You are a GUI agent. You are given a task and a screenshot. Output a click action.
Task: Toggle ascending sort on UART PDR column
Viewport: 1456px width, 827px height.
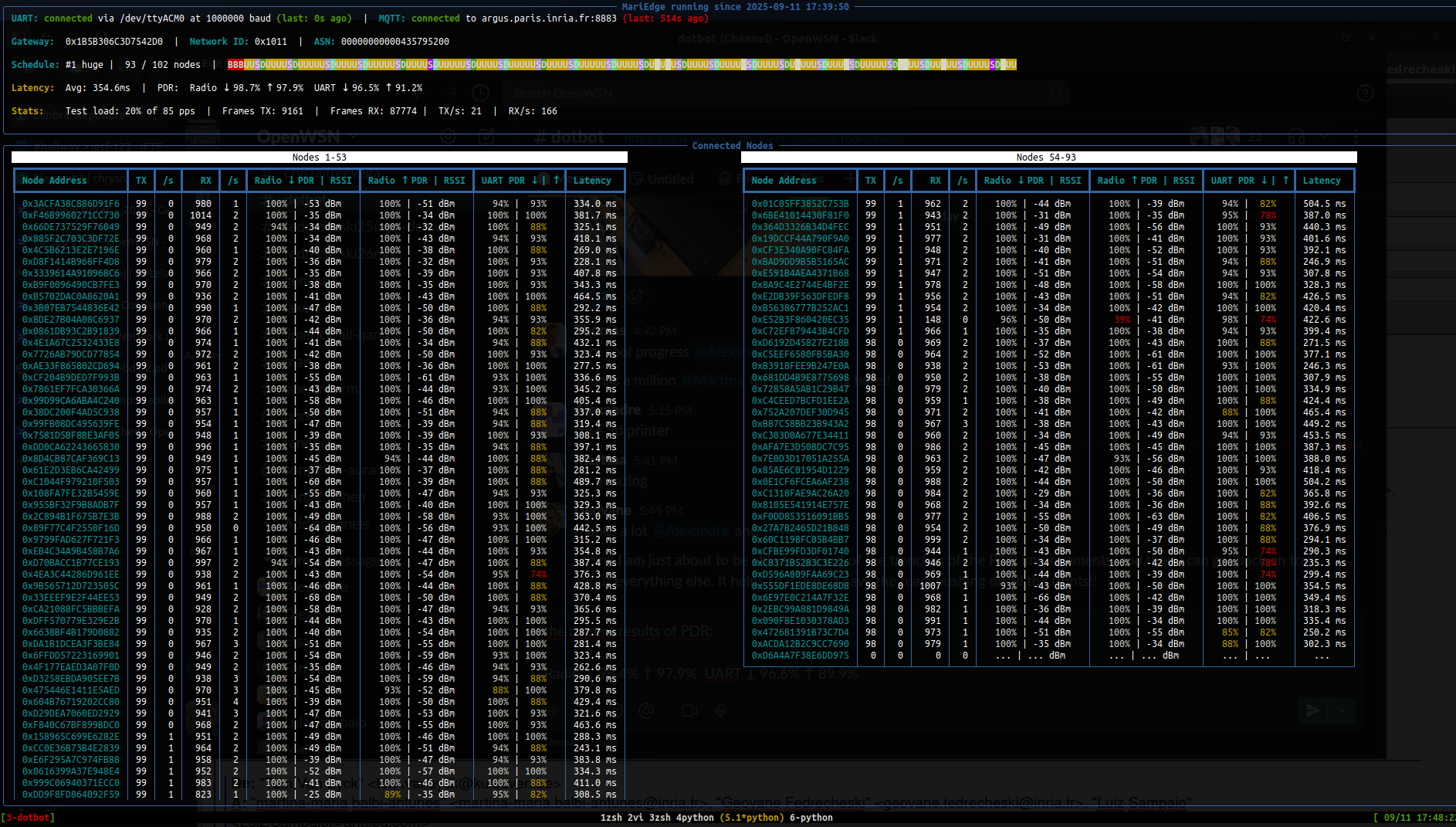(556, 180)
